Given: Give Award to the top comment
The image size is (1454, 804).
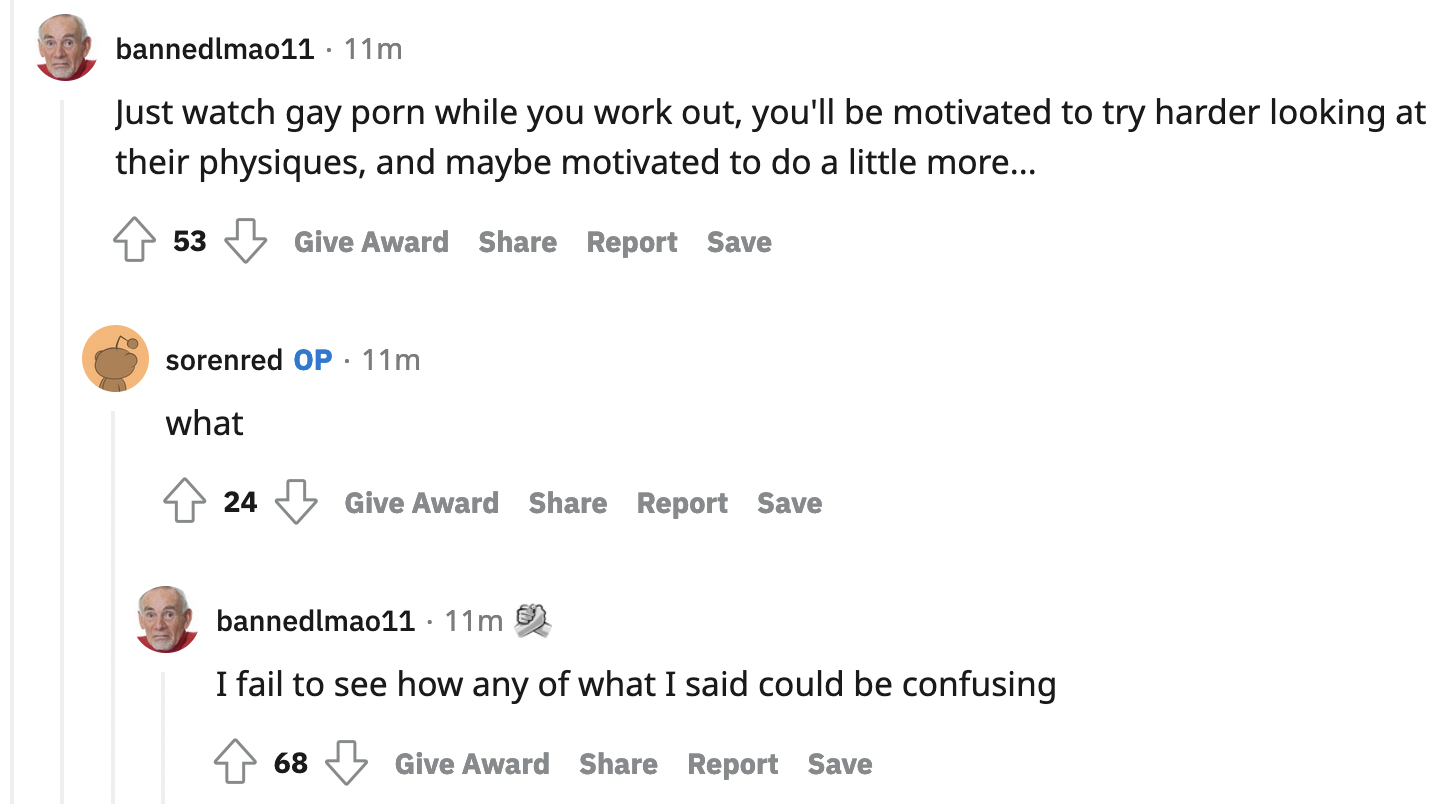Looking at the screenshot, I should 371,242.
